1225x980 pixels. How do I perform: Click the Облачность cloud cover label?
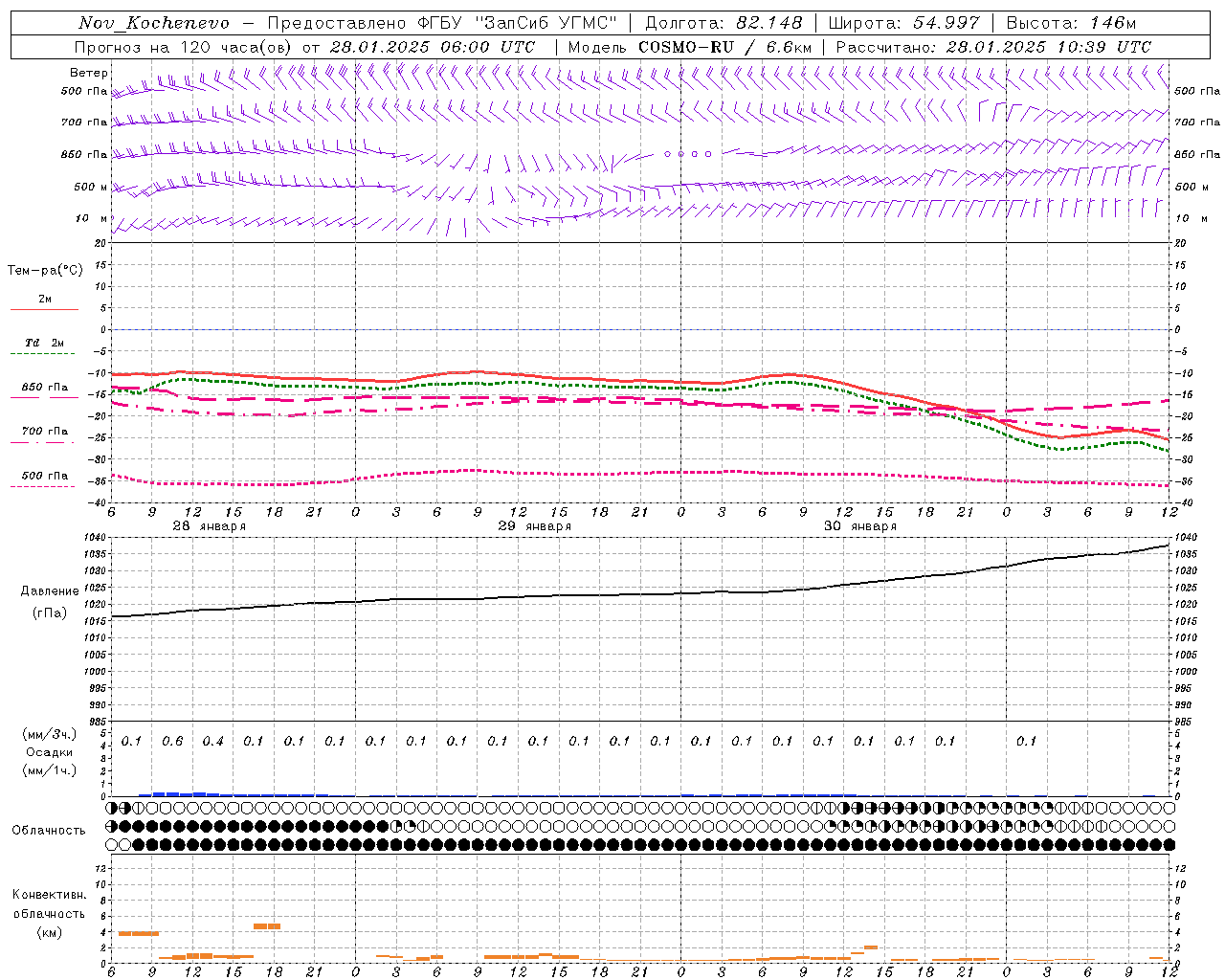pyautogui.click(x=49, y=831)
